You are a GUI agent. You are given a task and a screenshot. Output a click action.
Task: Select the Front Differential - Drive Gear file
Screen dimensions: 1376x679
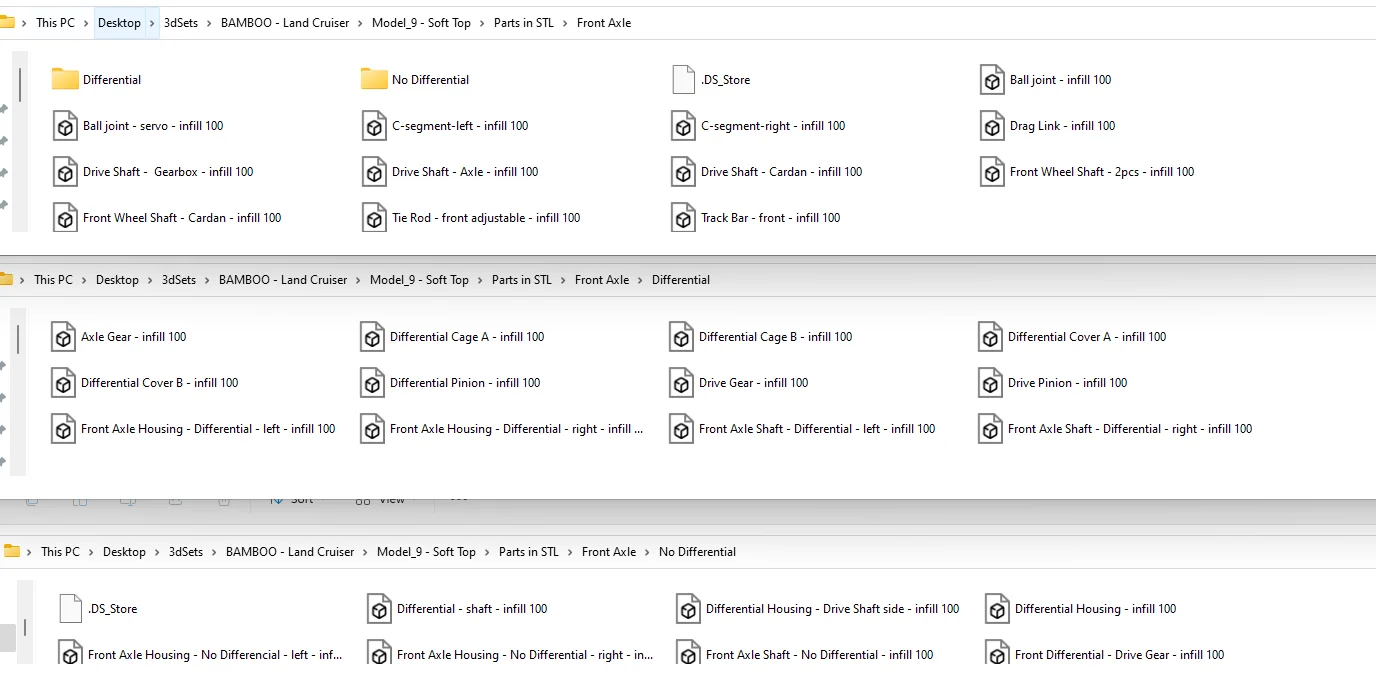(x=1118, y=655)
